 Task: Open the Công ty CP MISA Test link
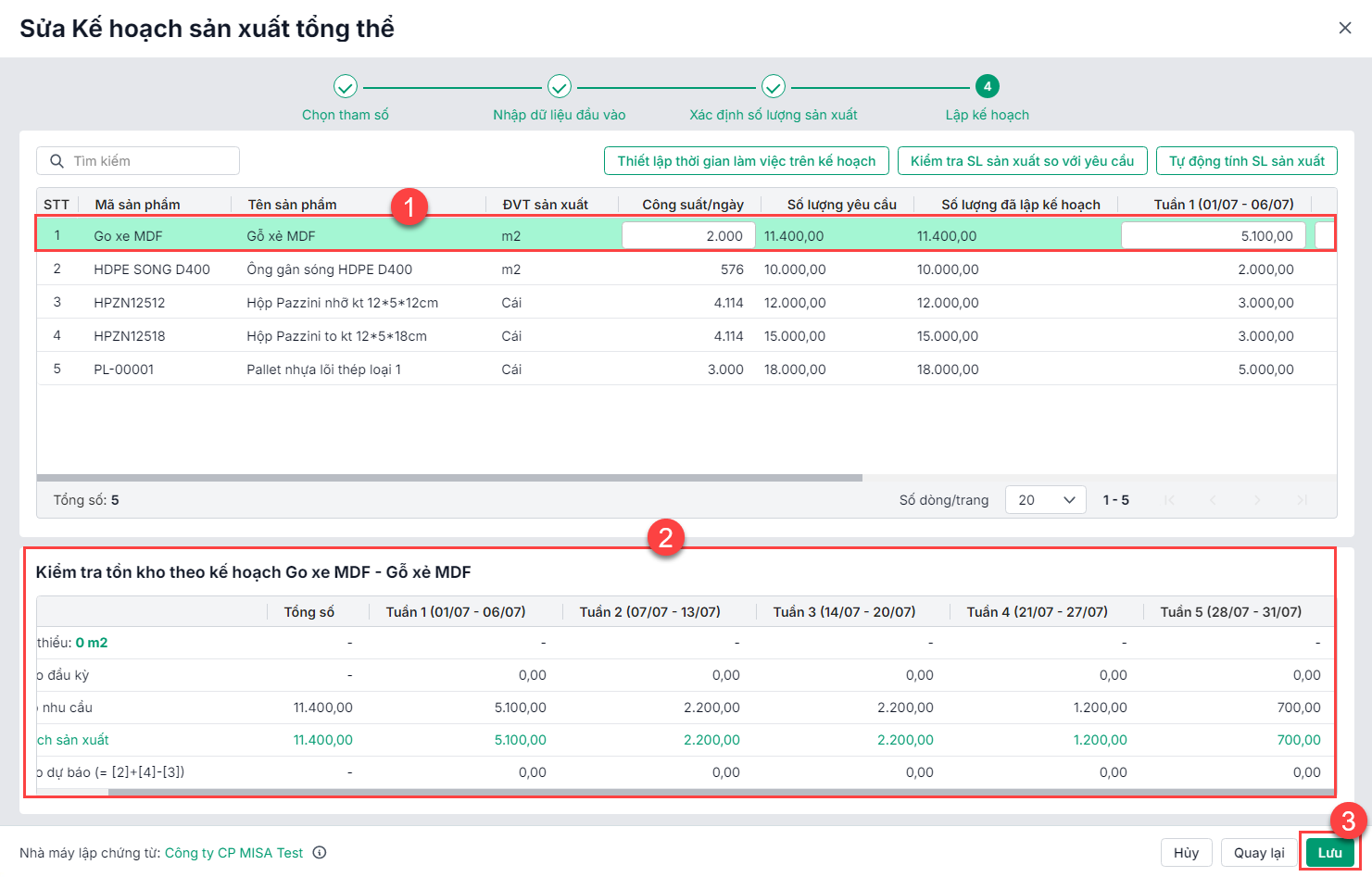(x=233, y=853)
